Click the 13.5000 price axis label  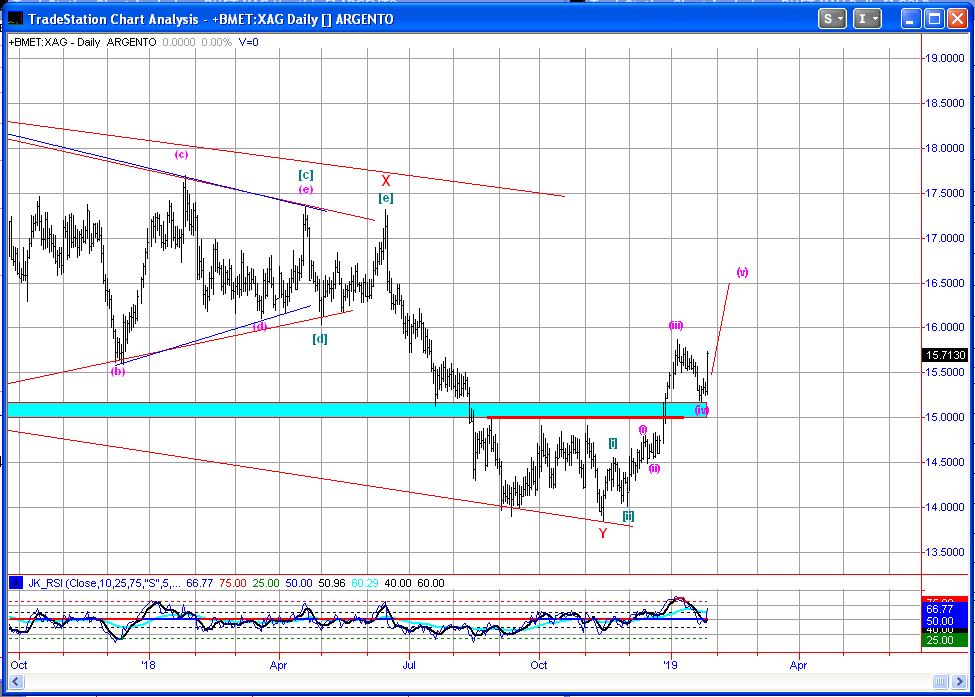(x=945, y=552)
